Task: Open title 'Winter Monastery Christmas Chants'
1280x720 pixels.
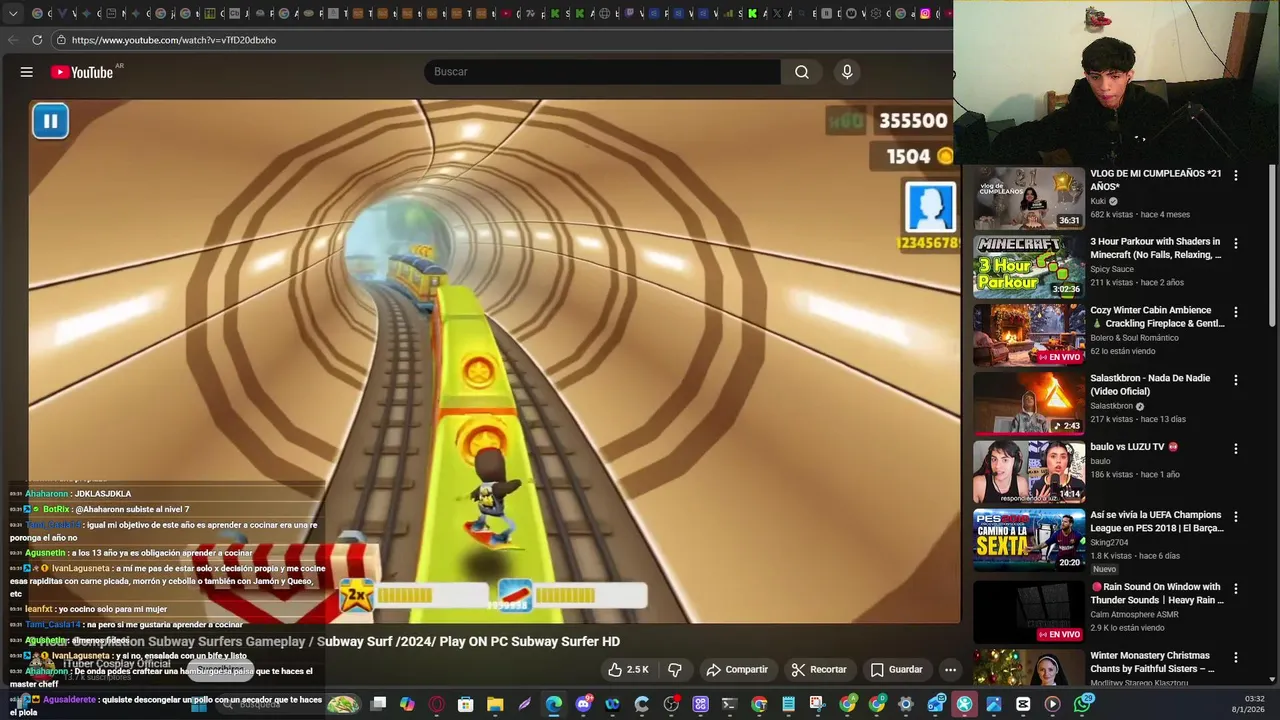Action: point(1152,662)
